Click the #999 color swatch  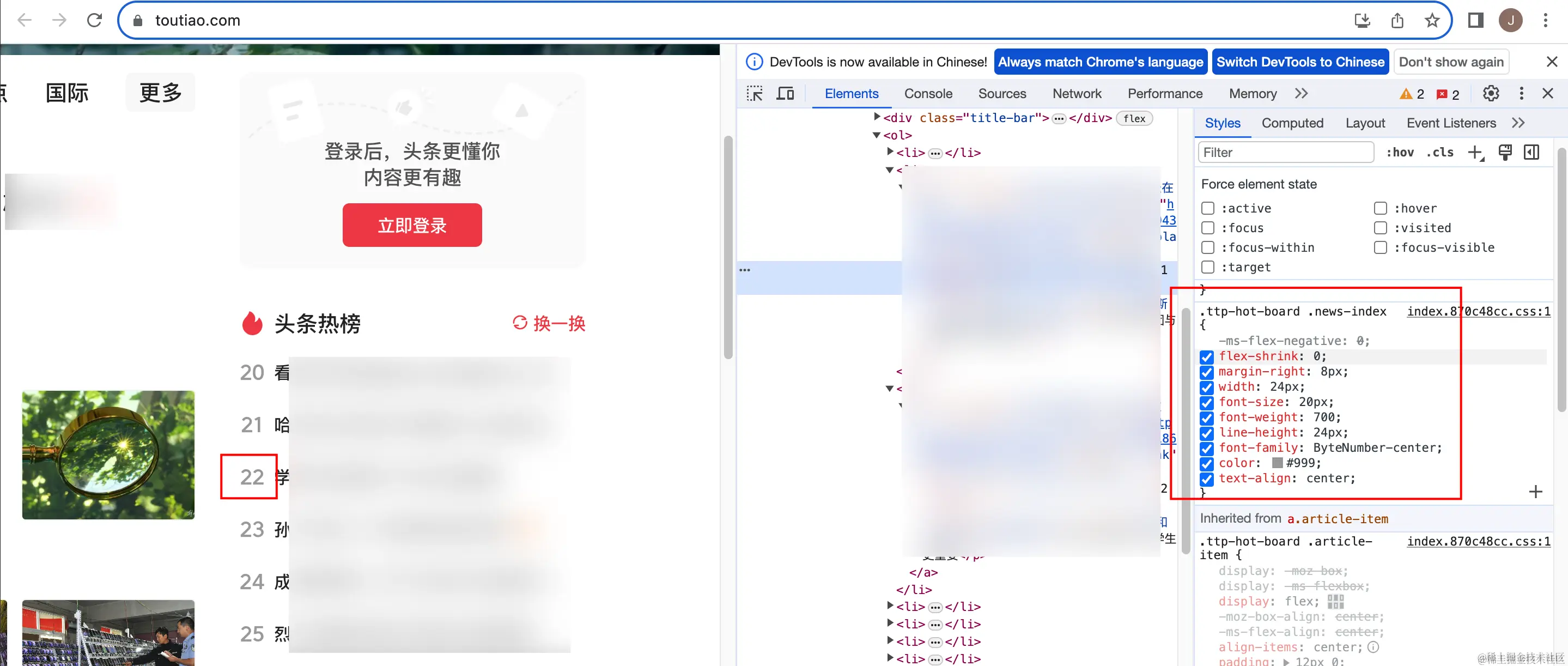point(1277,463)
